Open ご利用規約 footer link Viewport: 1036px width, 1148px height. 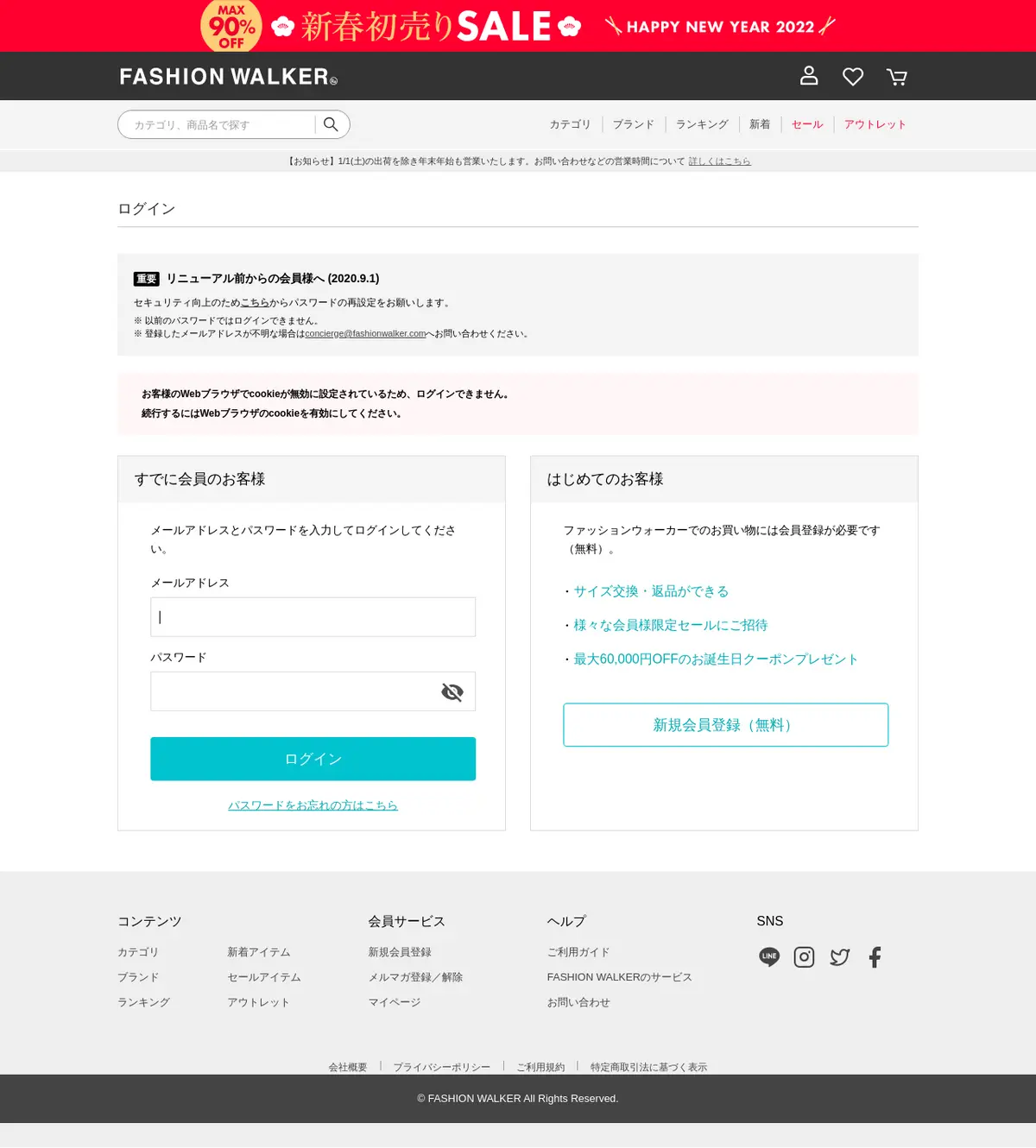[x=540, y=1068]
